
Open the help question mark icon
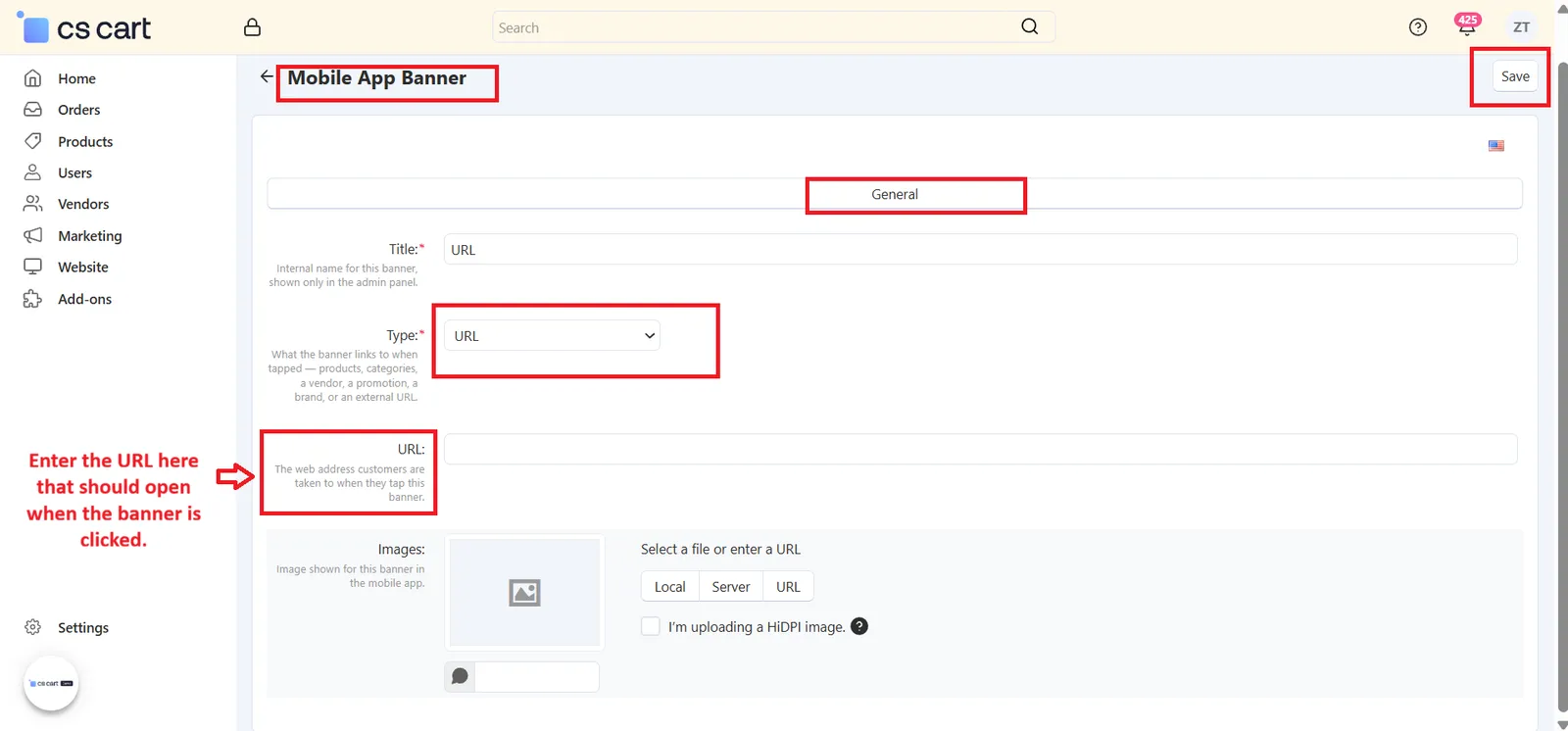pos(1418,27)
